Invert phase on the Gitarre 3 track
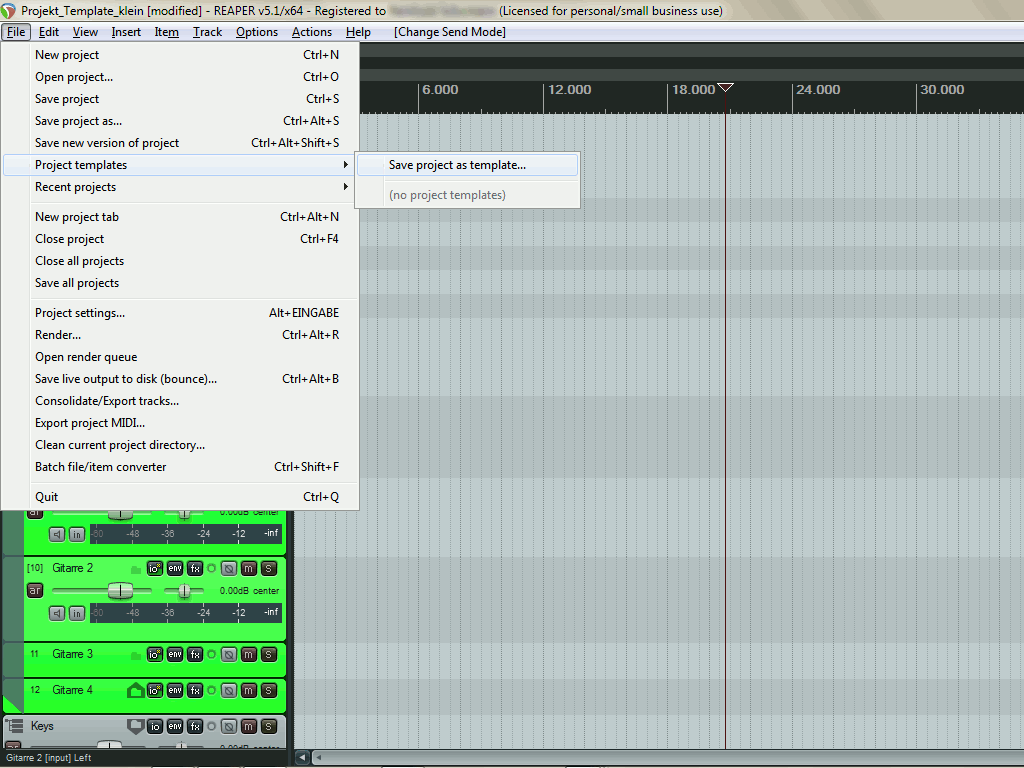The image size is (1024, 768). (229, 654)
